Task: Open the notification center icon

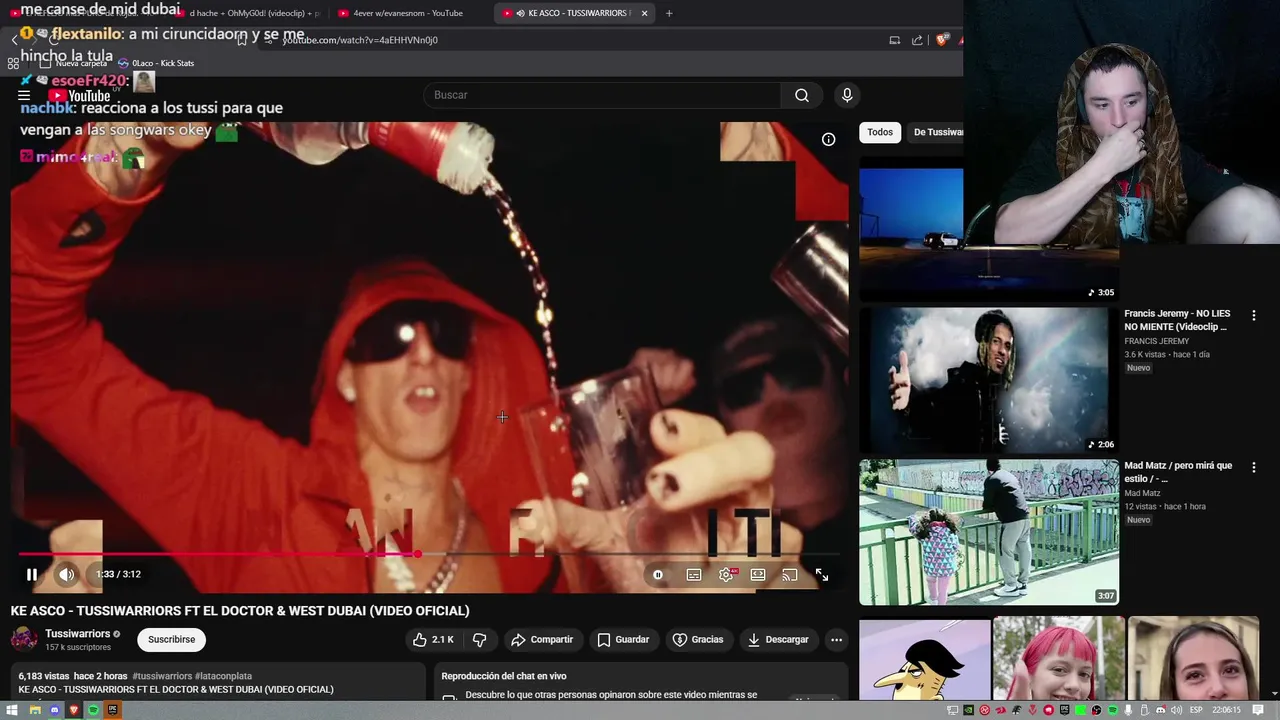Action: tap(1260, 710)
